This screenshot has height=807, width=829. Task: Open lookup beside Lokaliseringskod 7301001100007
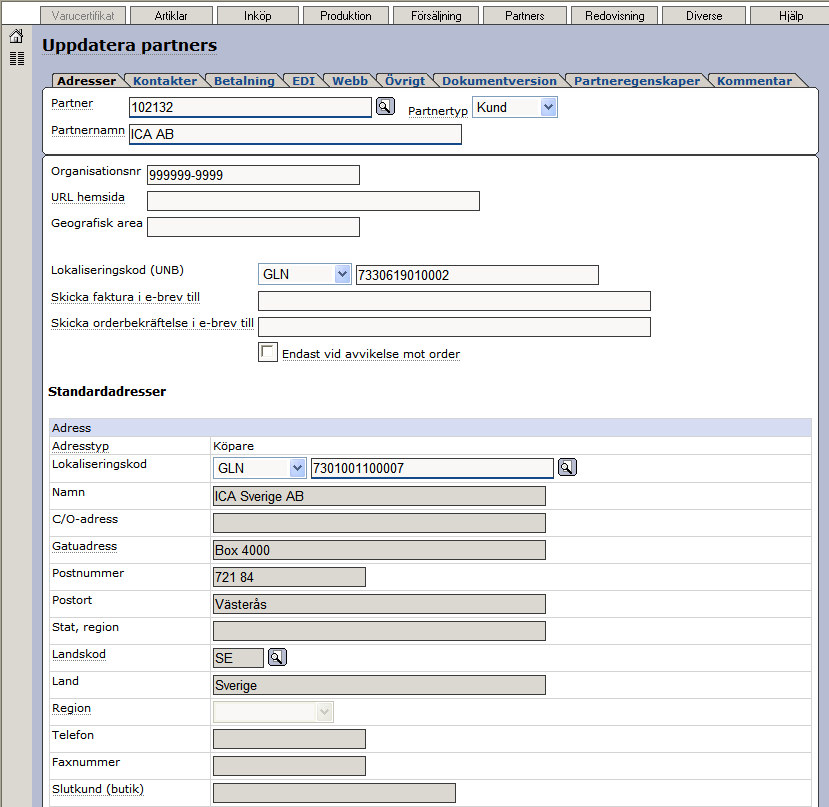[x=567, y=467]
